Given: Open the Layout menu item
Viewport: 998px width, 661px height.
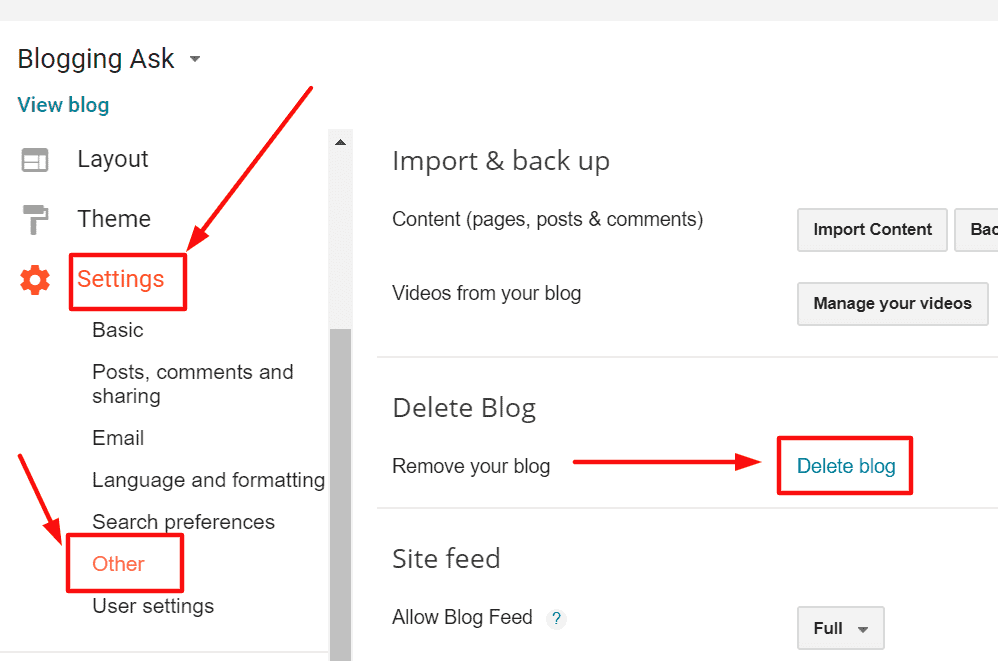Looking at the screenshot, I should pos(113,159).
